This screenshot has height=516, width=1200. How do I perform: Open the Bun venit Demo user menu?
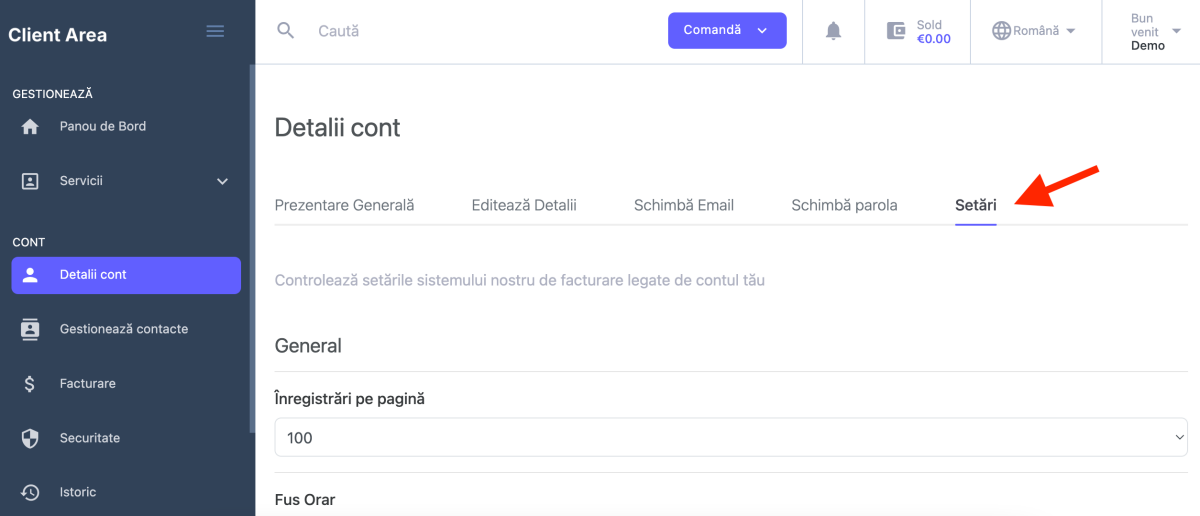pyautogui.click(x=1148, y=32)
